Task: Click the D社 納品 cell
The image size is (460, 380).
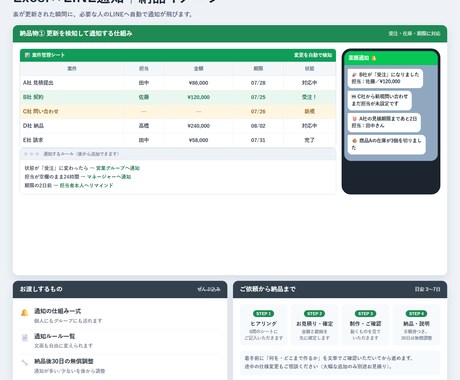Action: click(x=72, y=126)
